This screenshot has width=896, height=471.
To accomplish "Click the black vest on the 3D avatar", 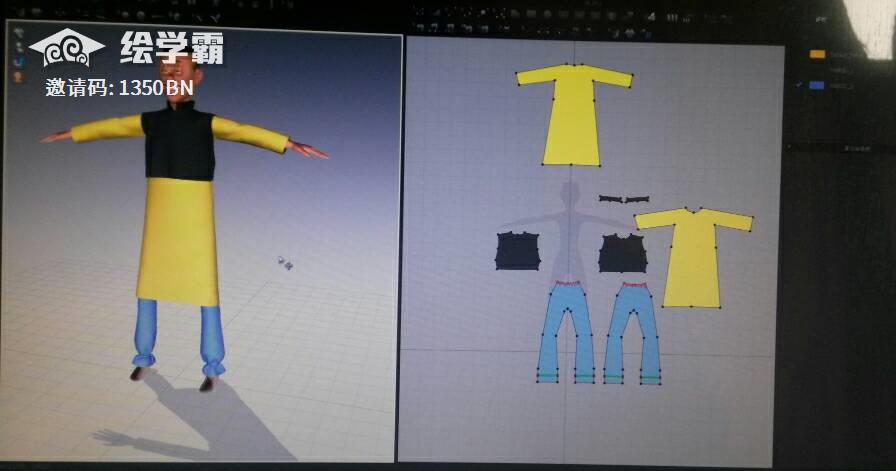I will point(179,144).
